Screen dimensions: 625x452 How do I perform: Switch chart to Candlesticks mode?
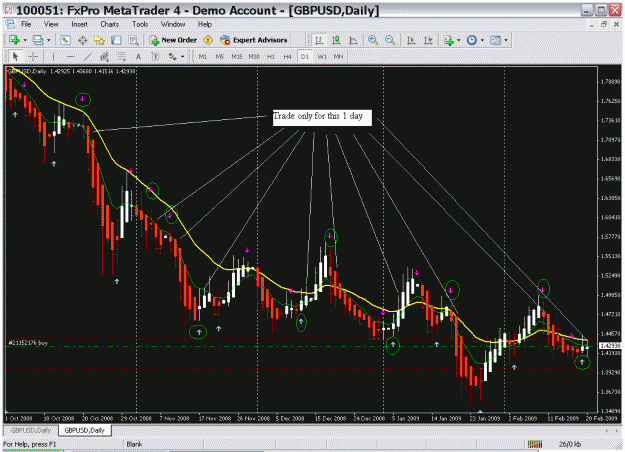(x=336, y=40)
